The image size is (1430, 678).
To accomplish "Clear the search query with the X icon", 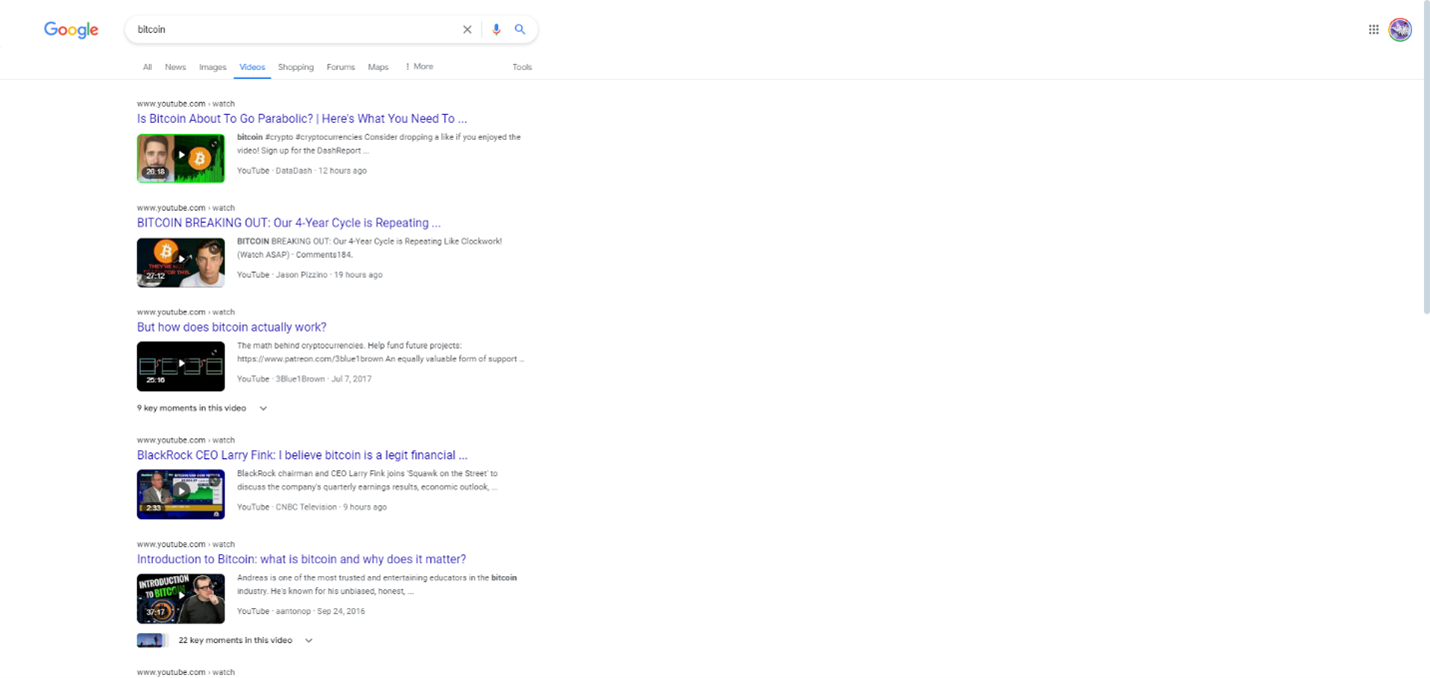I will pos(467,29).
